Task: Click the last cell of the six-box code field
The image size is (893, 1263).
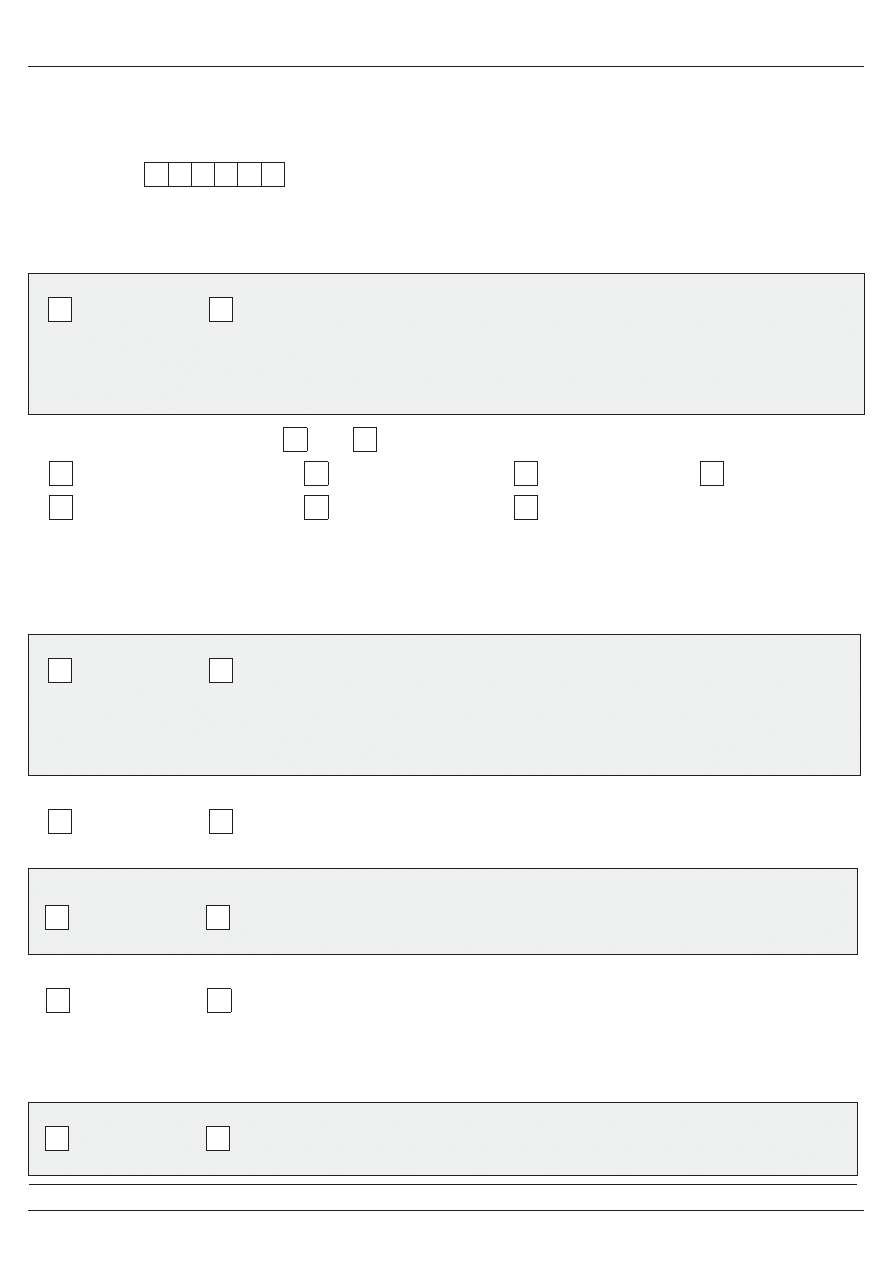Action: pos(273,174)
